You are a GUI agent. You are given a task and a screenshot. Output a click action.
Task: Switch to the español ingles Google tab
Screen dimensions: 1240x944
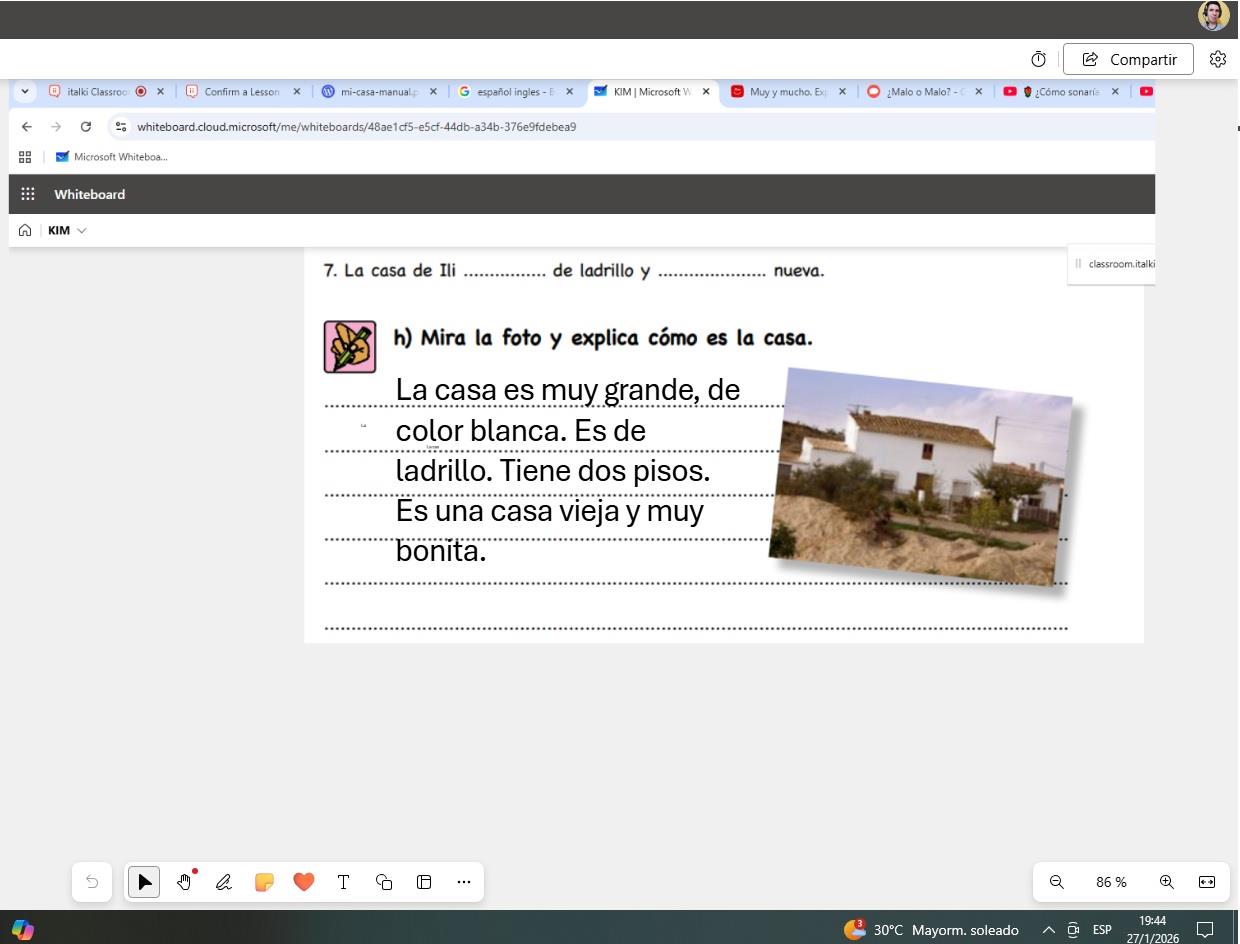(508, 91)
